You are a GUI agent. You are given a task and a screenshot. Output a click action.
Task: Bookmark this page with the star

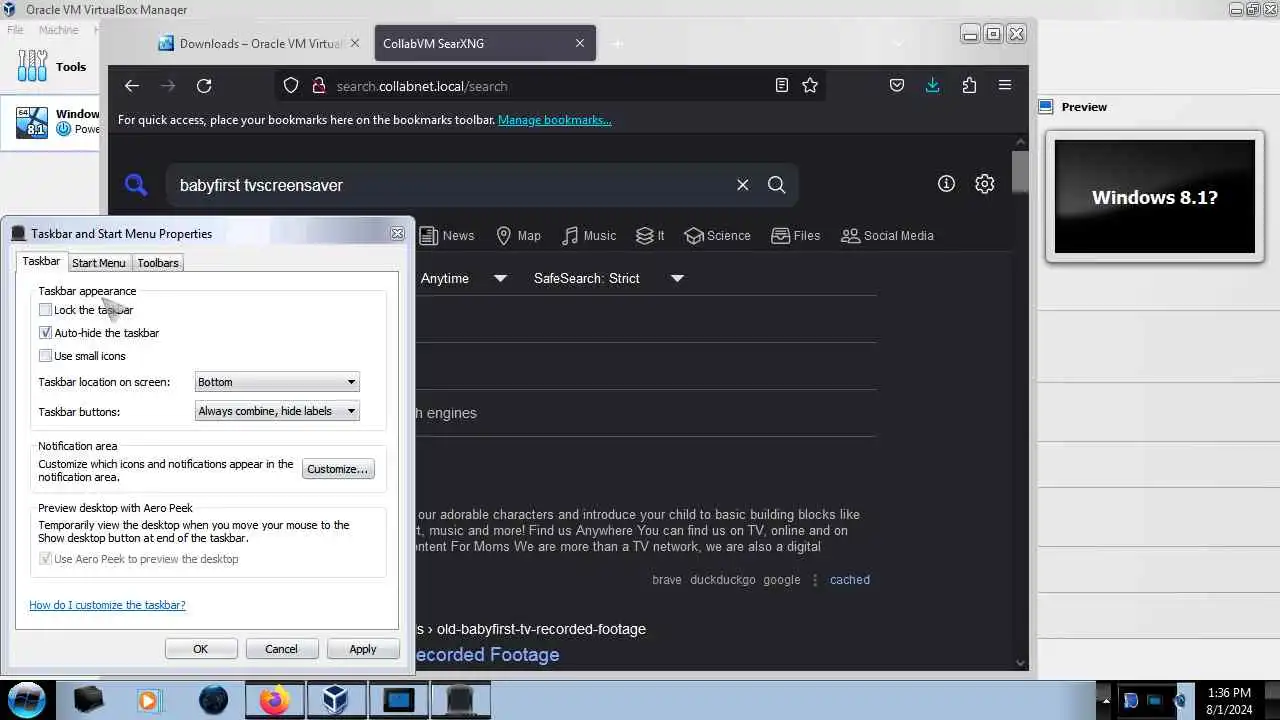(x=810, y=86)
